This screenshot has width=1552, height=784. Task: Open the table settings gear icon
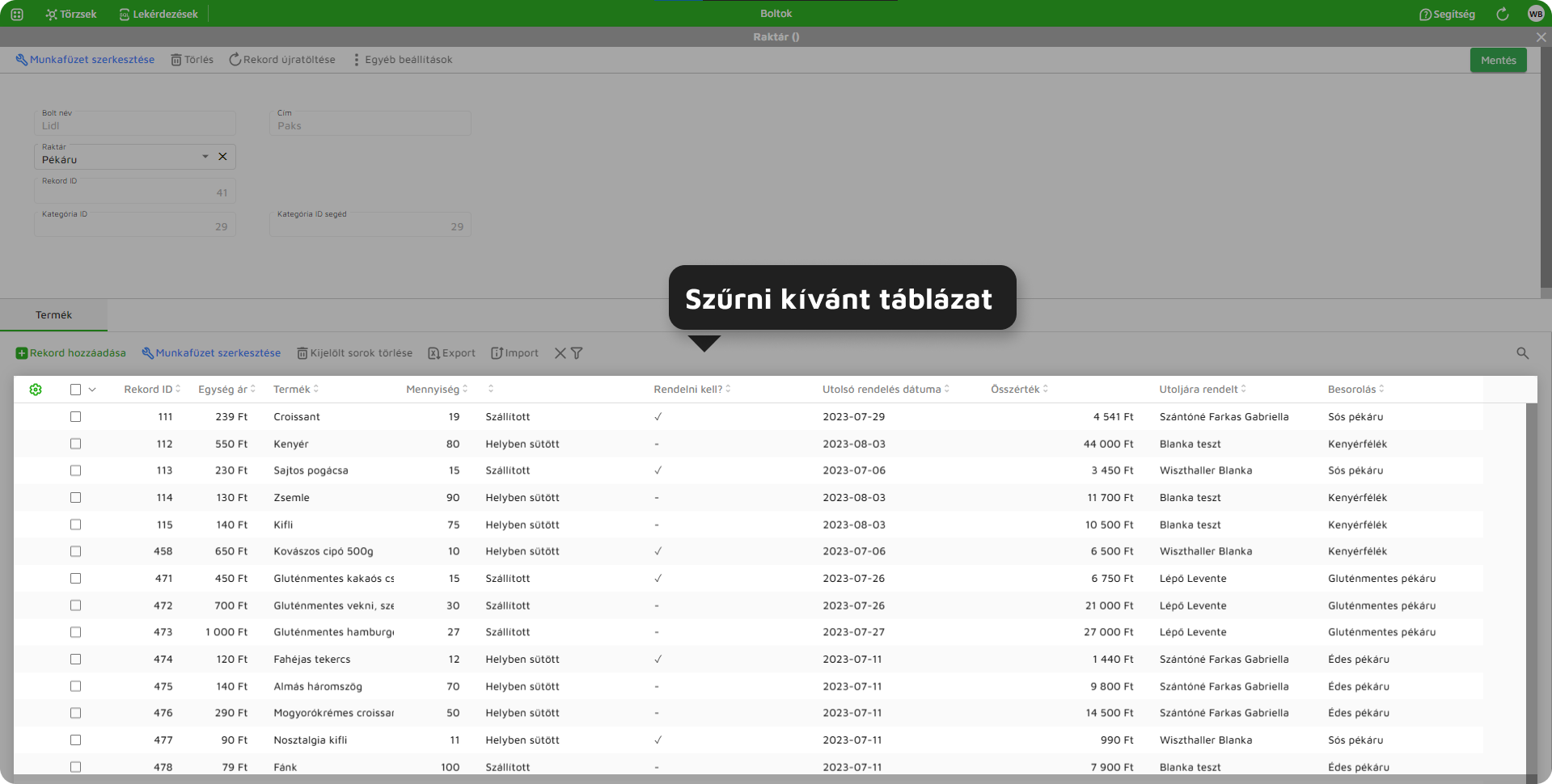point(36,390)
